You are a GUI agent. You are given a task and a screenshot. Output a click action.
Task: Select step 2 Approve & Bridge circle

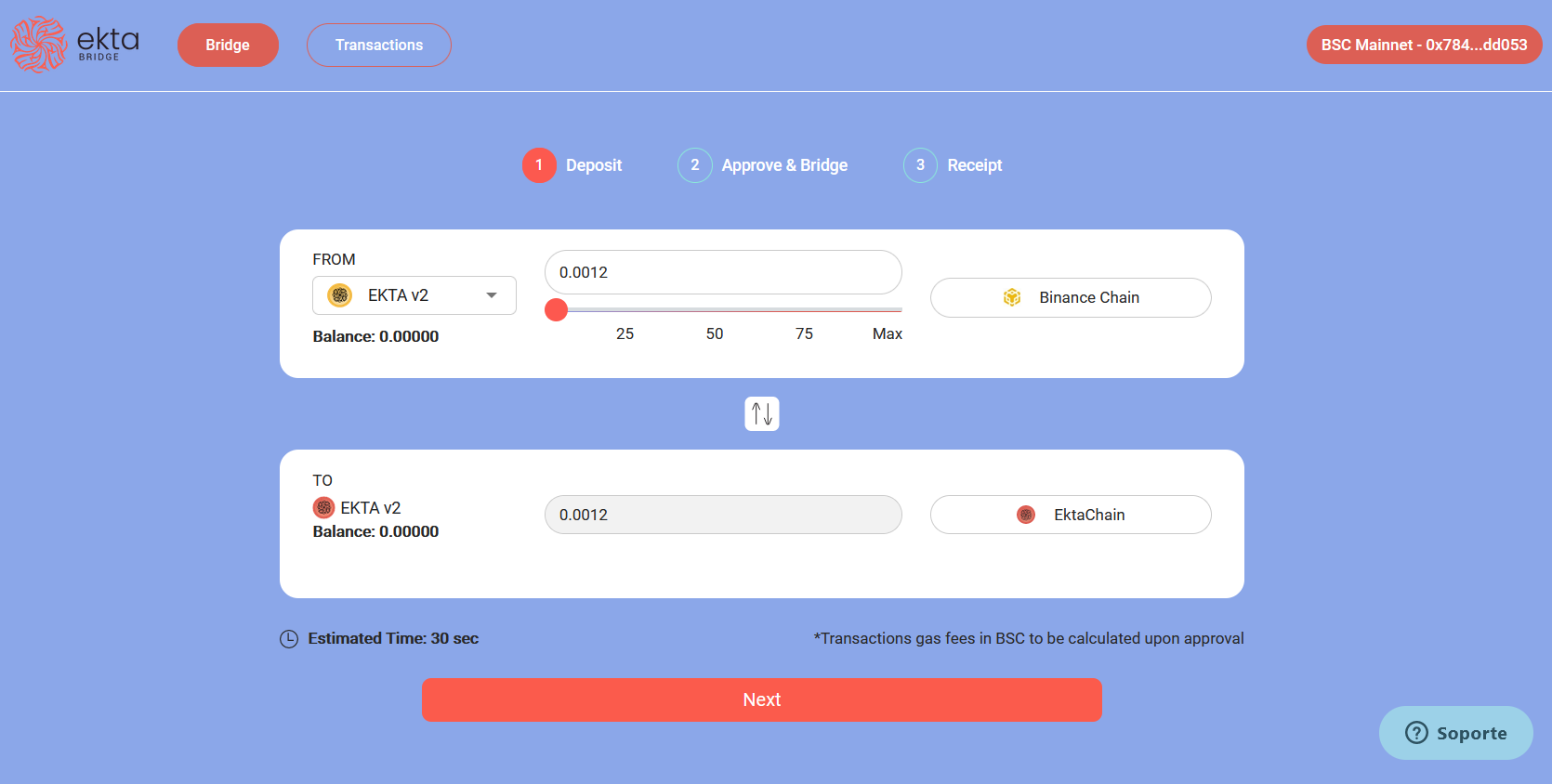coord(694,165)
